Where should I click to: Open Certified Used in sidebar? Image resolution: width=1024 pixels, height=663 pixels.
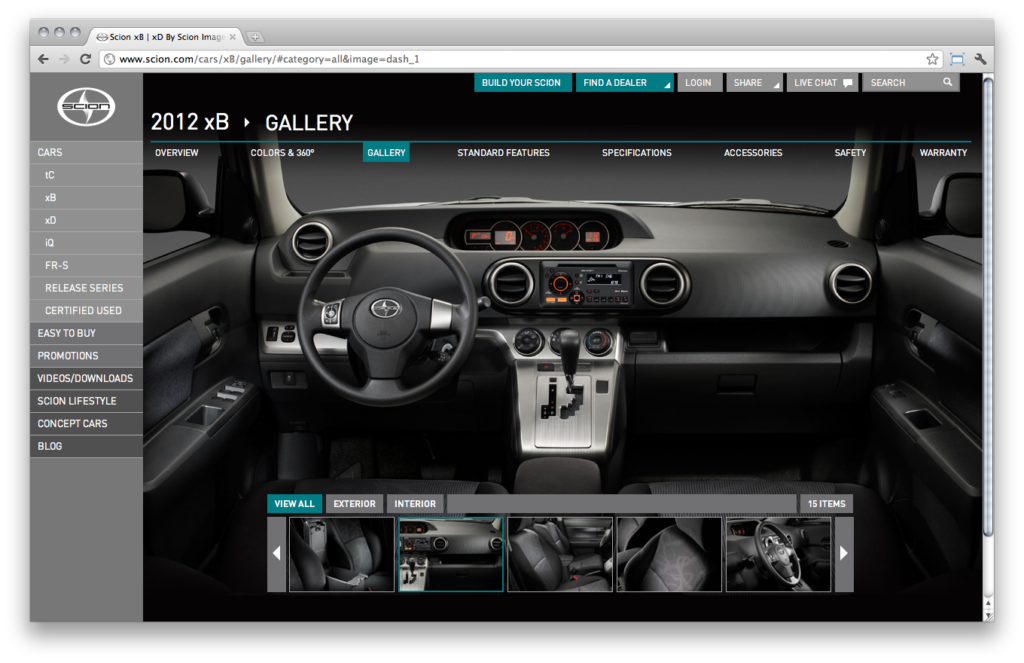point(86,311)
